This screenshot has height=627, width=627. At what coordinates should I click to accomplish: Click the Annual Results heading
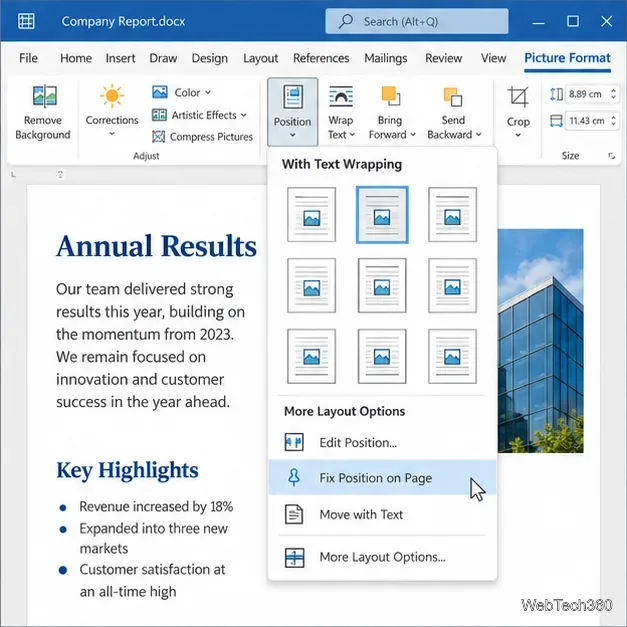tap(156, 246)
